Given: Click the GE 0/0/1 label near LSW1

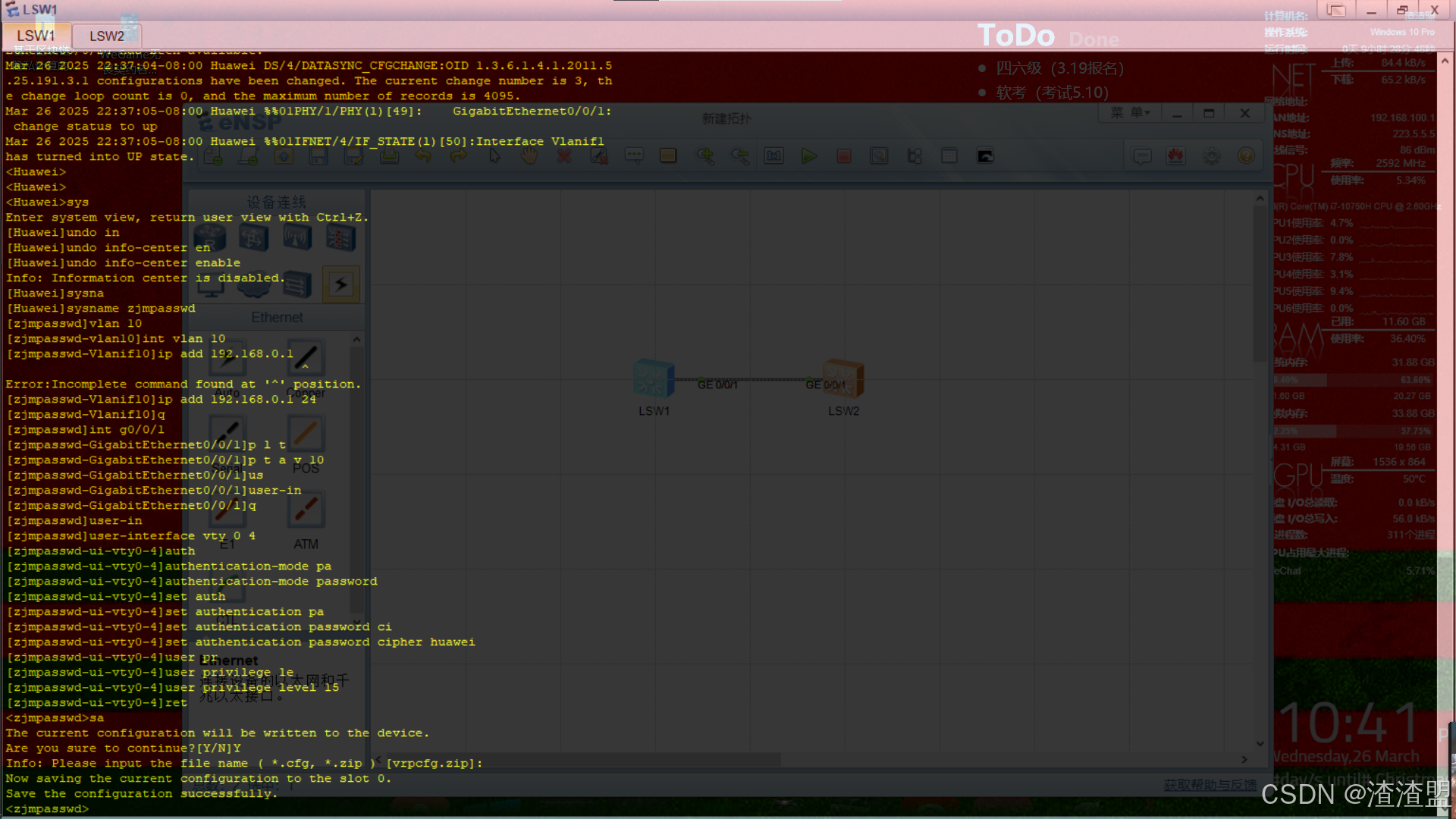Looking at the screenshot, I should coord(717,385).
